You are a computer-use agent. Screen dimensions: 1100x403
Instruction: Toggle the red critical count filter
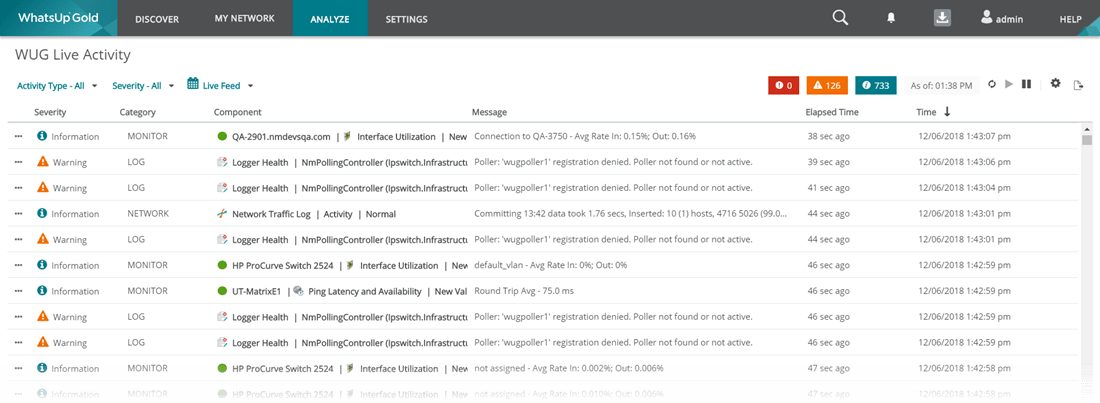coord(784,86)
